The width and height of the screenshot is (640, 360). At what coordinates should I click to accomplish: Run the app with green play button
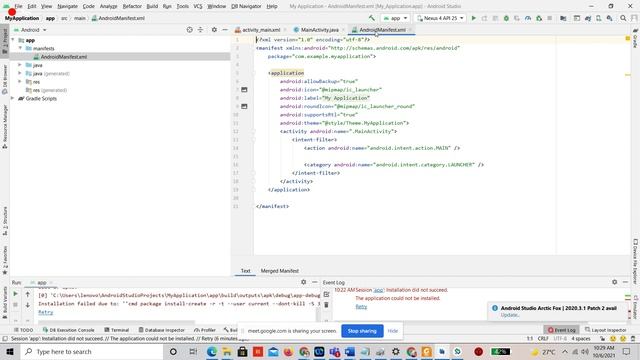[x=473, y=18]
